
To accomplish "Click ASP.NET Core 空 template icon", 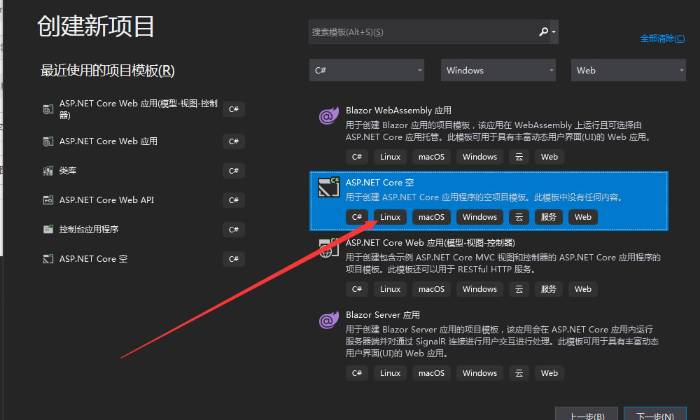I will coord(329,187).
